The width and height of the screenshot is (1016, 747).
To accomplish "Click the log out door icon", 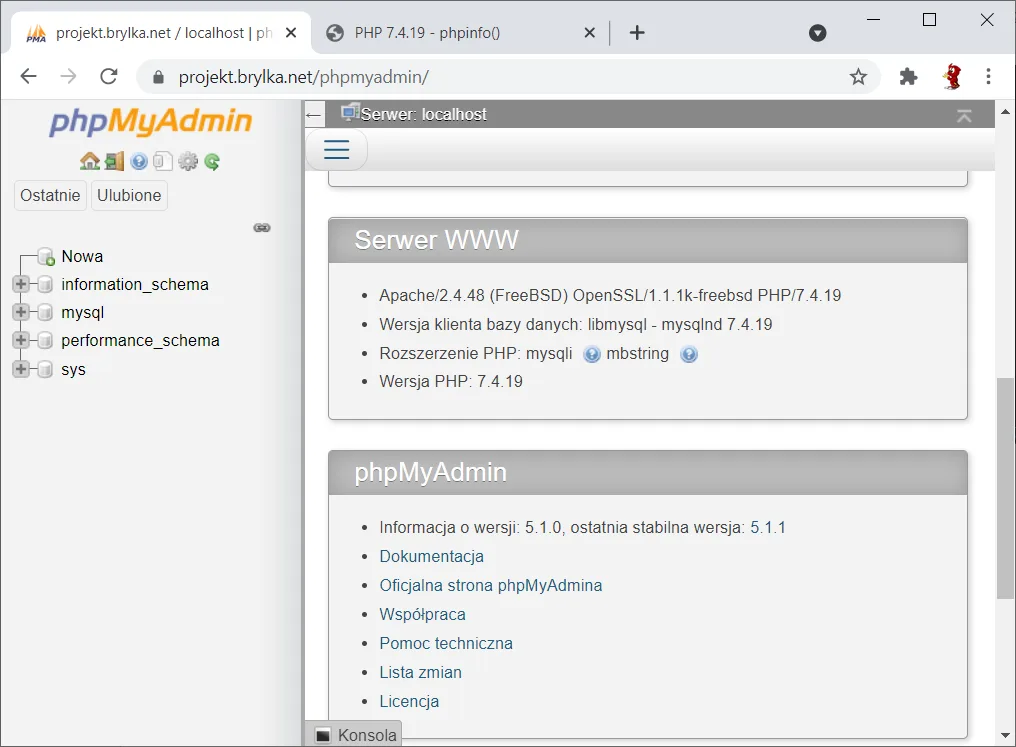I will (114, 161).
